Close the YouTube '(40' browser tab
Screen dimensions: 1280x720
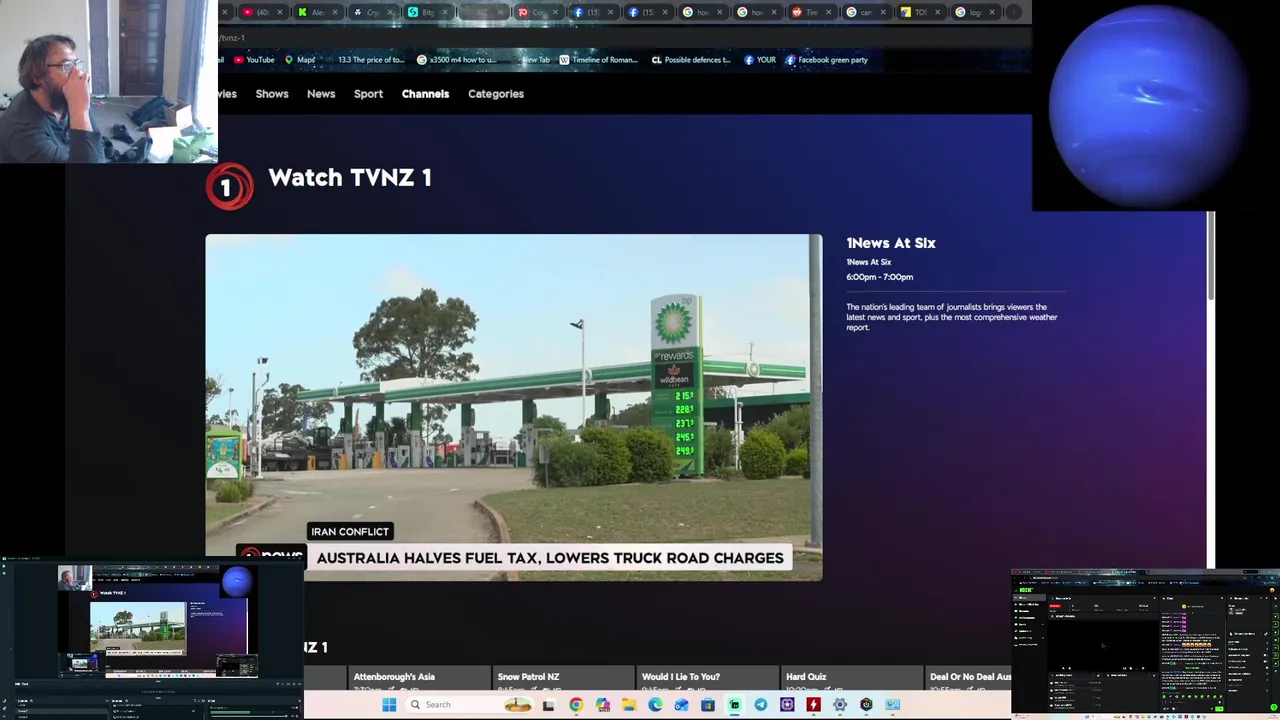[x=280, y=12]
